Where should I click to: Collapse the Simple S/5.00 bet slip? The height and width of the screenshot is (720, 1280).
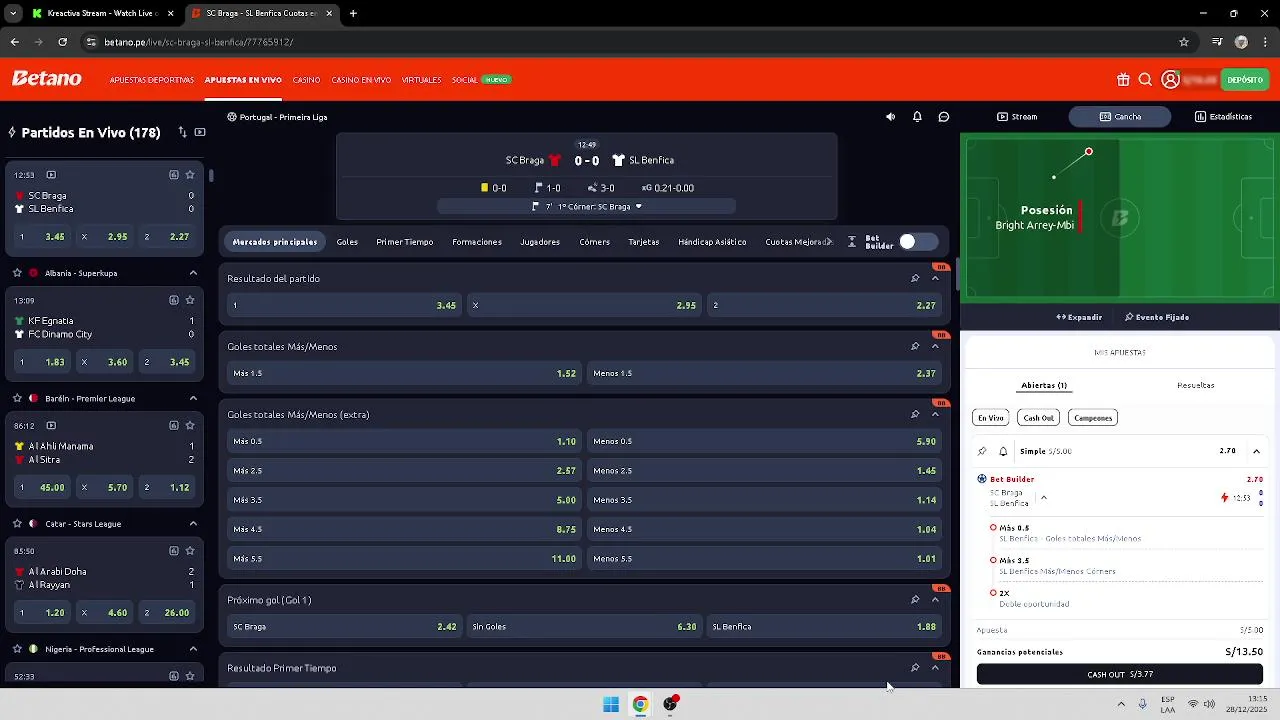pyautogui.click(x=1256, y=451)
